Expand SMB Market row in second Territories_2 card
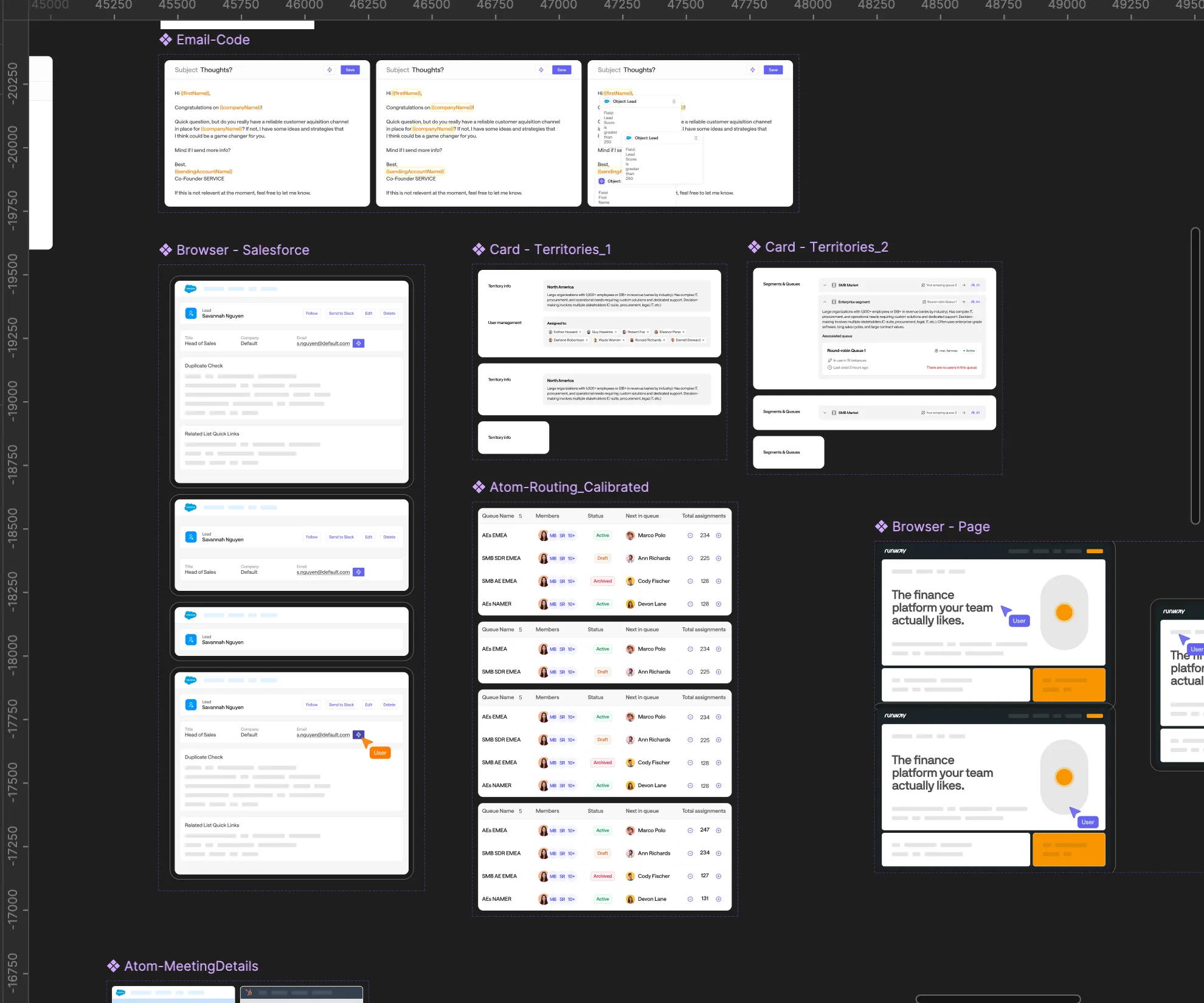Image resolution: width=1204 pixels, height=1003 pixels. pos(825,413)
